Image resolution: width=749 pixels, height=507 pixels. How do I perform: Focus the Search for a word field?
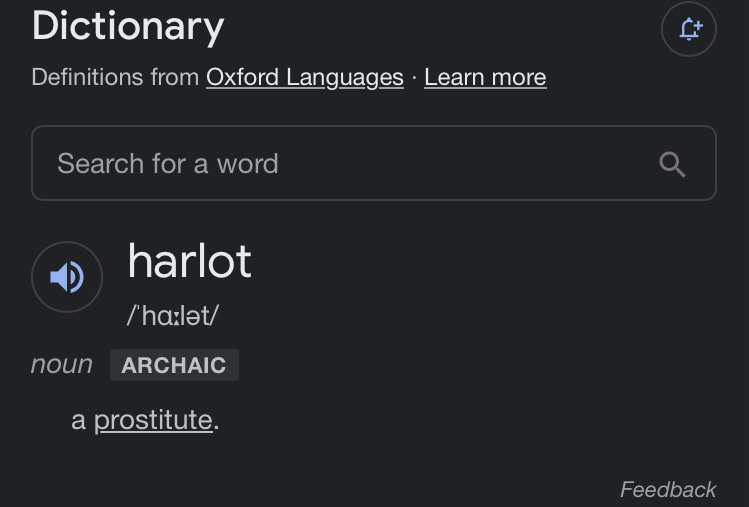pyautogui.click(x=374, y=163)
